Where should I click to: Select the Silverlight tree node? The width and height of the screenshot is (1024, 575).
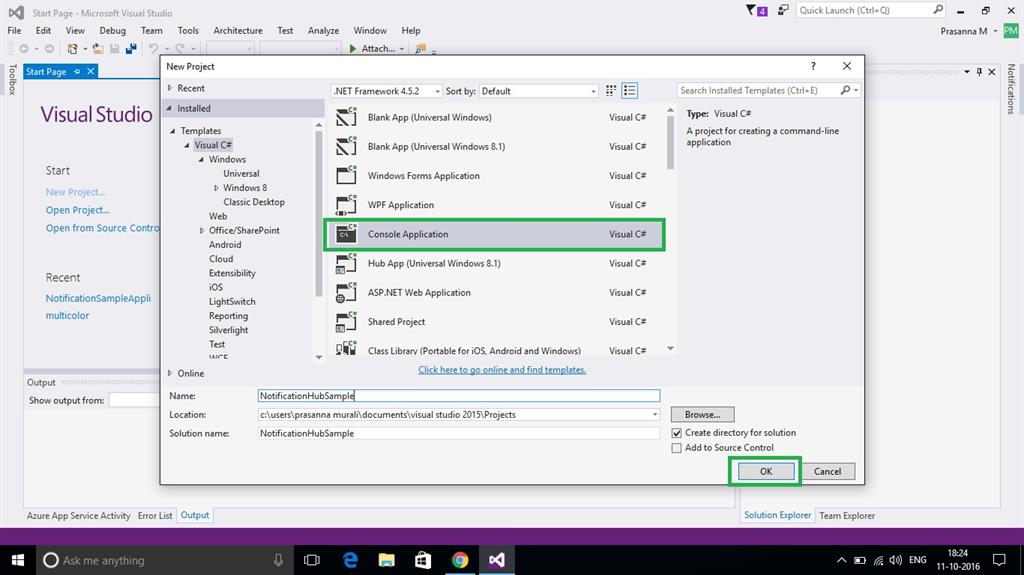pyautogui.click(x=228, y=330)
